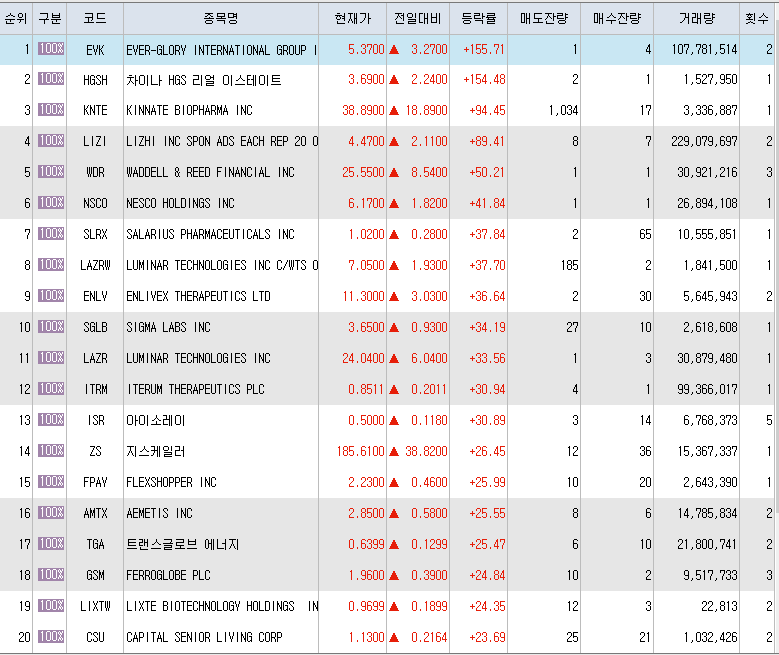
Task: Click the +24.35 change rate value
Action: point(487,606)
